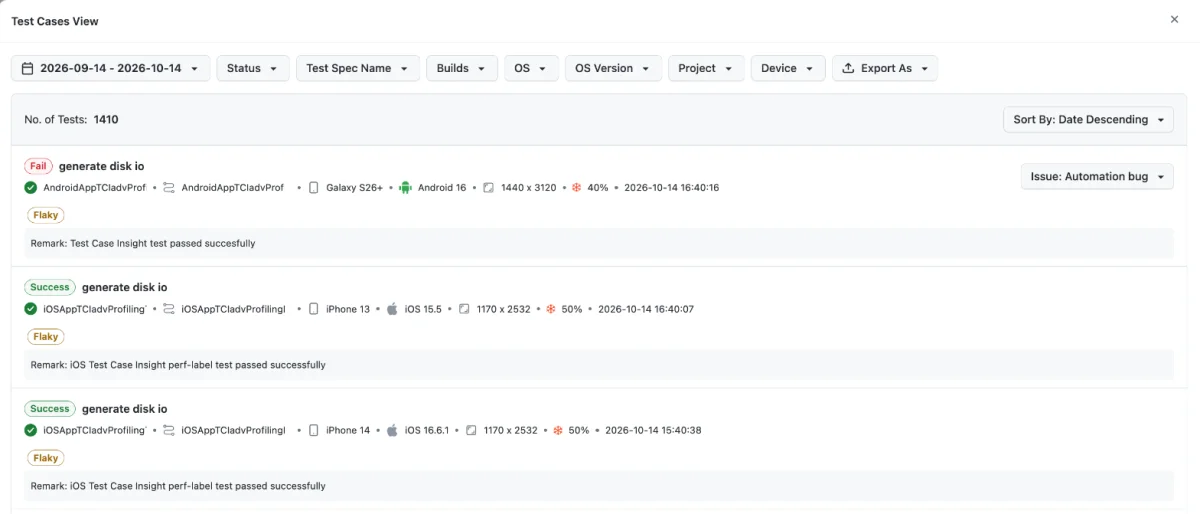Click the Android robot icon next to Android 16

[x=405, y=188]
